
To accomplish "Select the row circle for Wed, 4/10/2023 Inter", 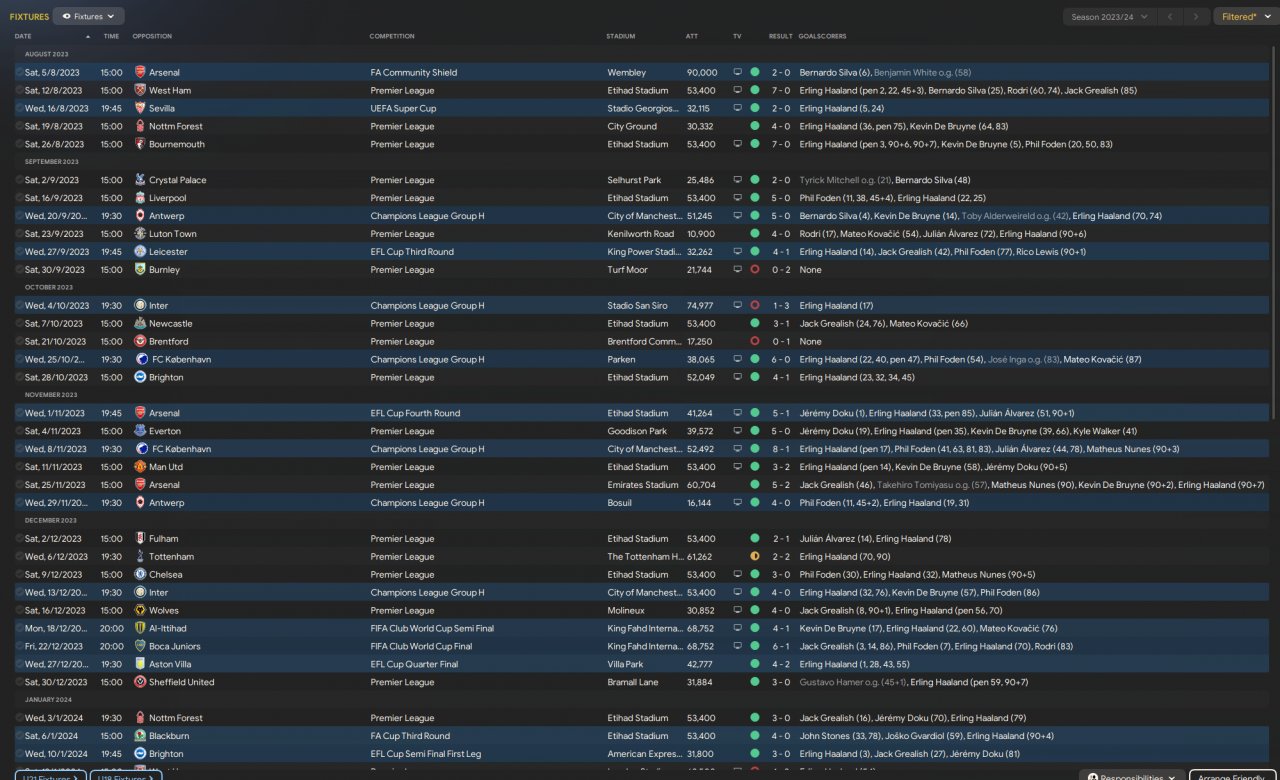I will coord(18,306).
